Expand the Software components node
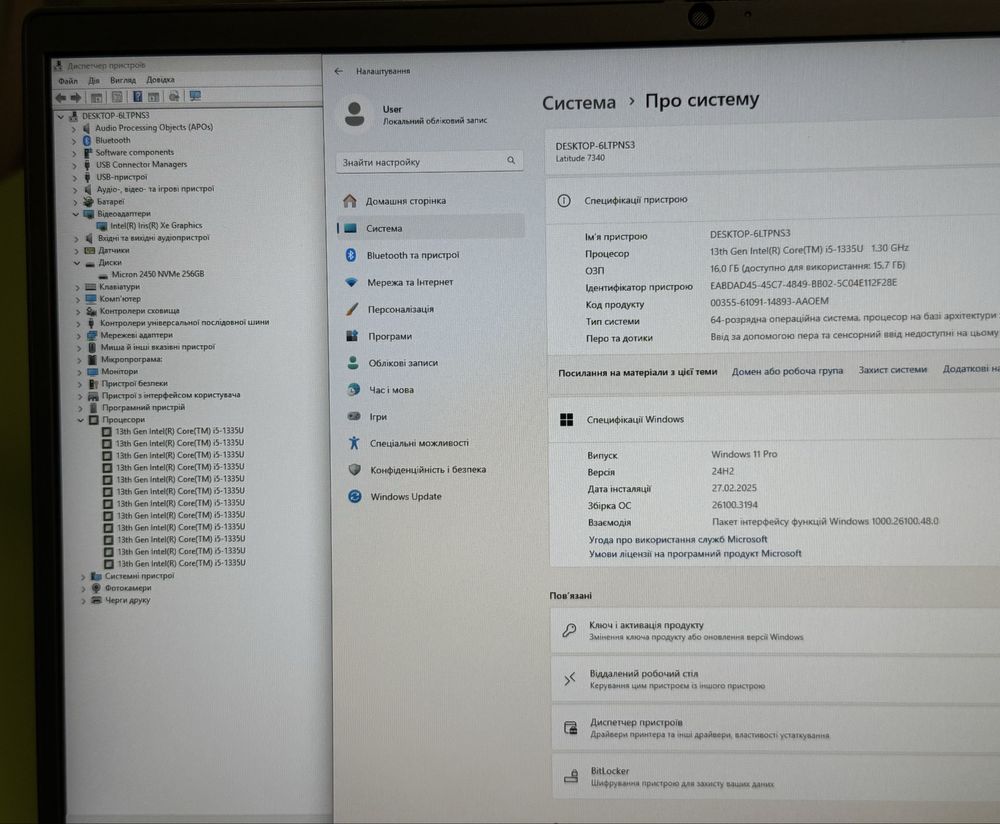Screen dimensions: 1000x824 point(74,153)
